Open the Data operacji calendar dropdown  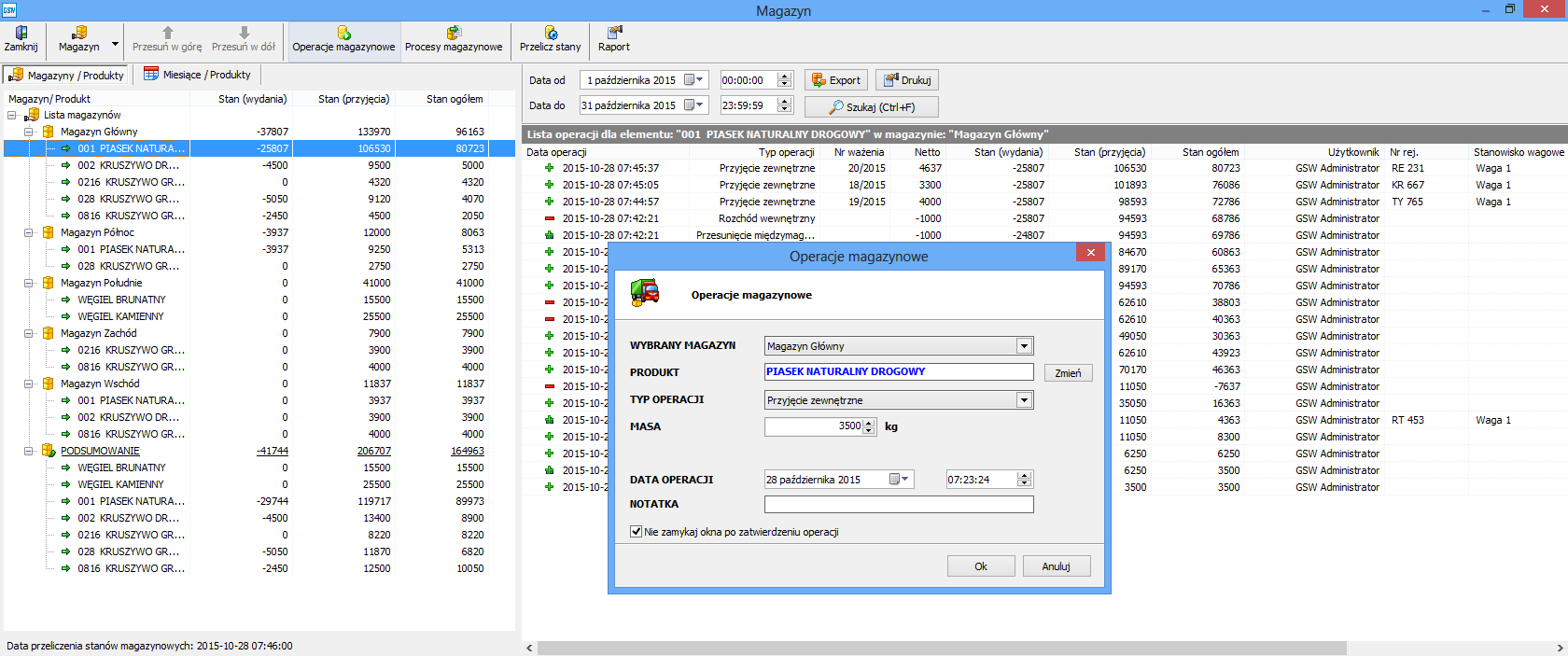coord(899,480)
